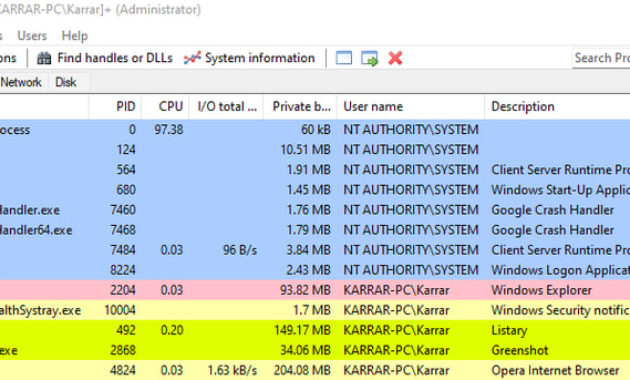
Task: Select the Handler64.exe process row
Action: 315,230
